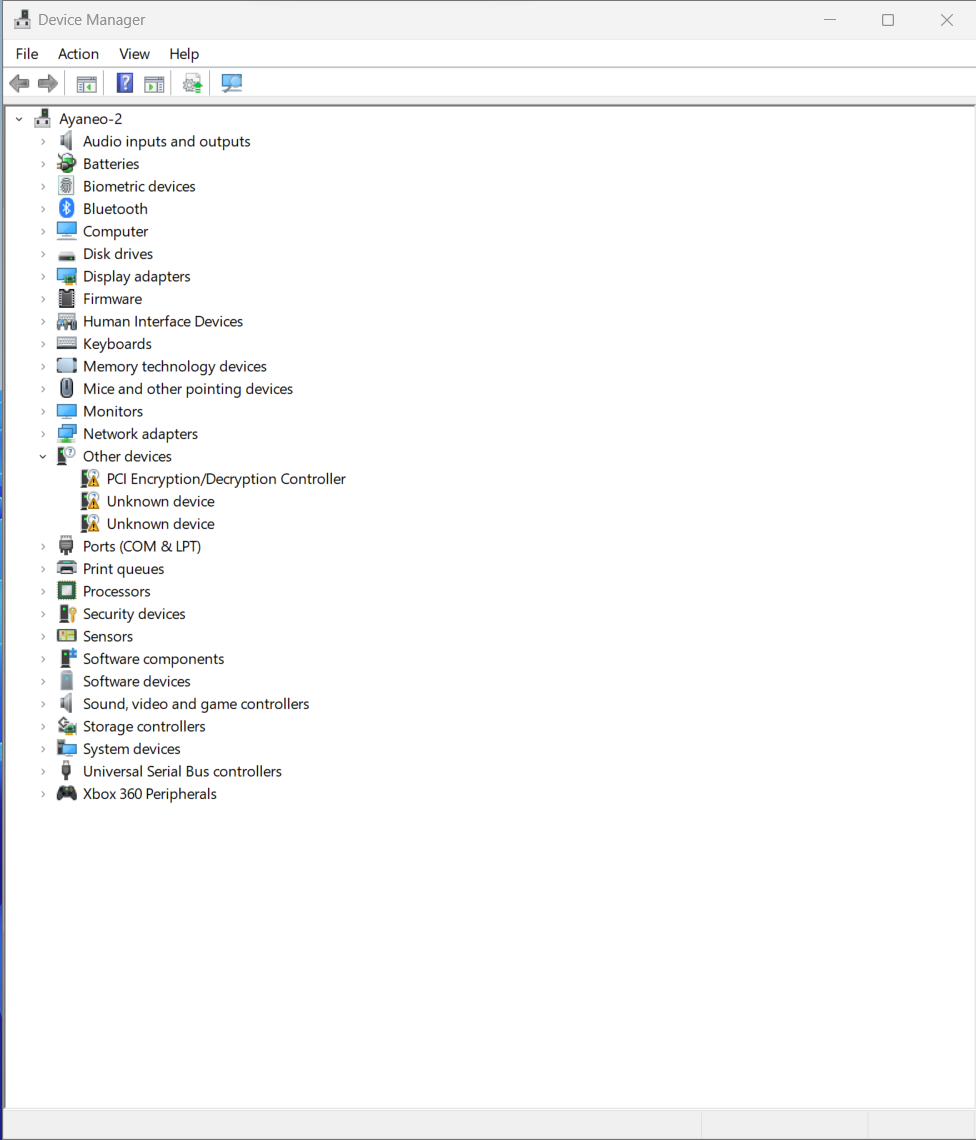Maximize the Device Manager window
The width and height of the screenshot is (976, 1140).
[x=888, y=20]
